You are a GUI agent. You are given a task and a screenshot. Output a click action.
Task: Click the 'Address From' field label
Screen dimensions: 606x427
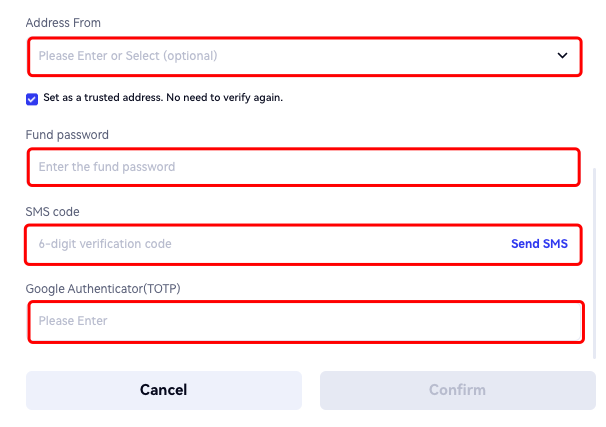click(x=63, y=22)
